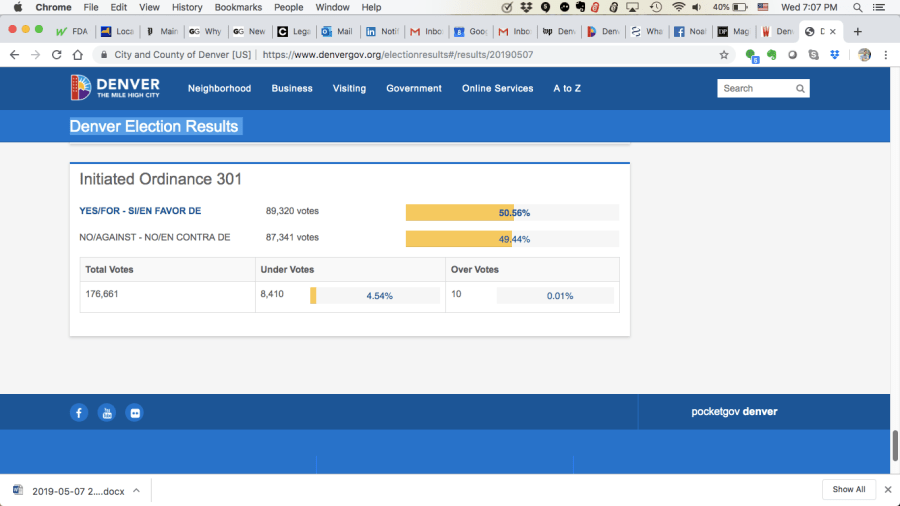This screenshot has width=900, height=506.
Task: Open Government navigation link
Action: pos(414,88)
